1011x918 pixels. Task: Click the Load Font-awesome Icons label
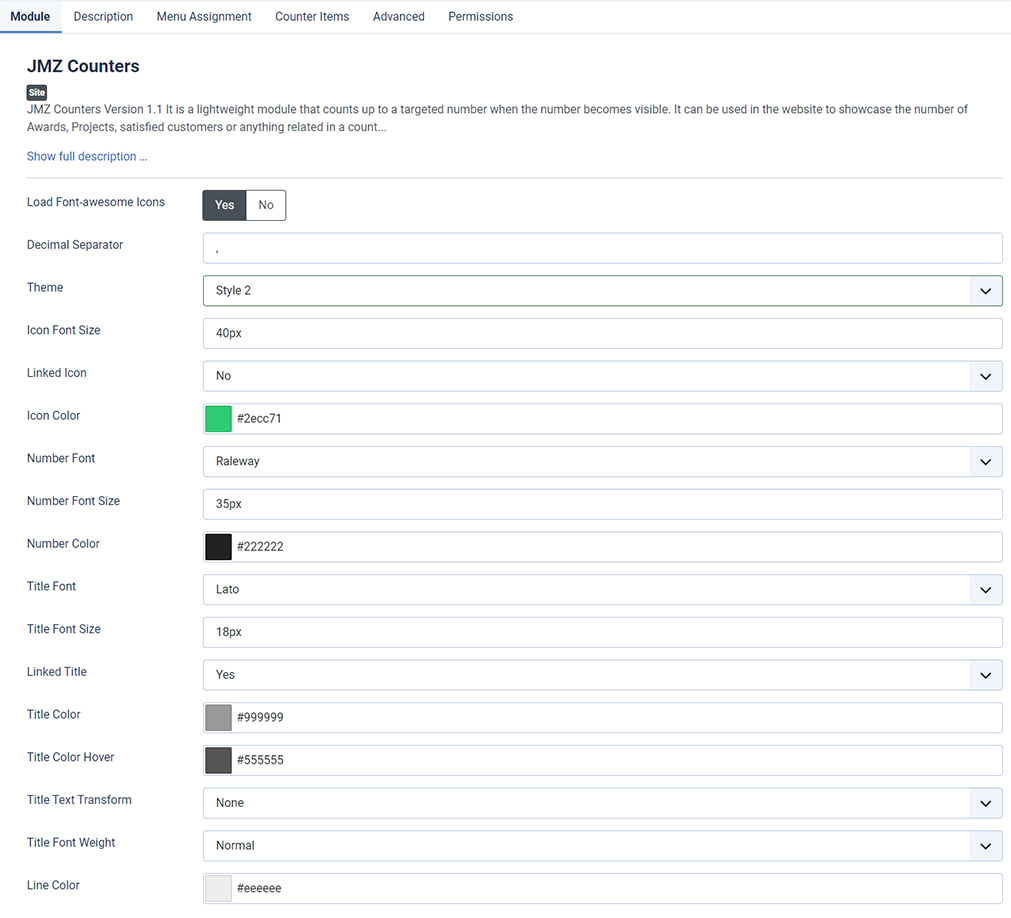[95, 202]
